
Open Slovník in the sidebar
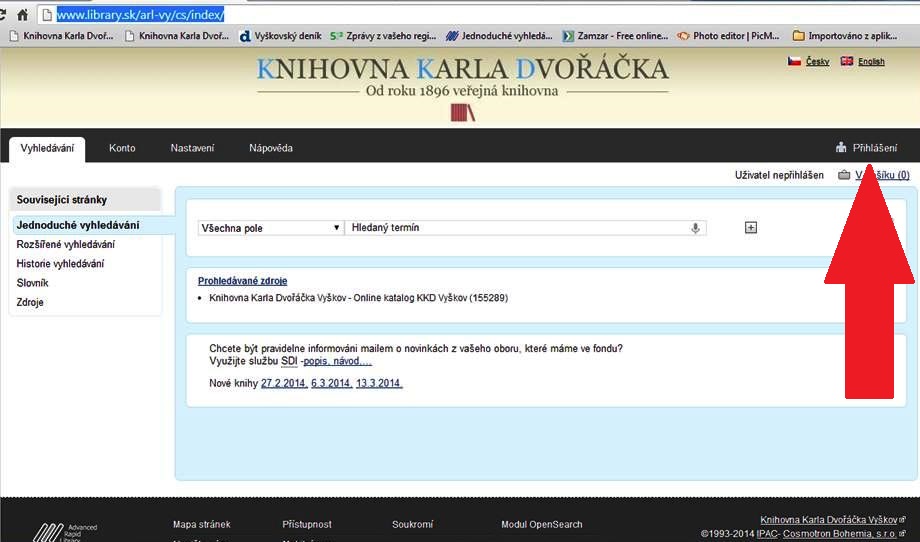pyautogui.click(x=32, y=283)
